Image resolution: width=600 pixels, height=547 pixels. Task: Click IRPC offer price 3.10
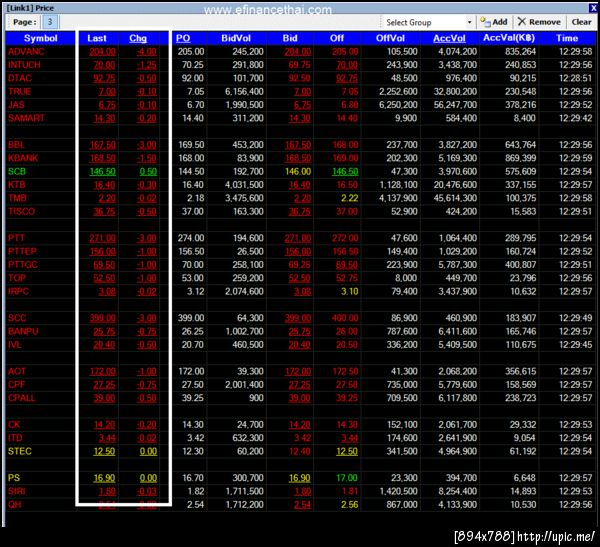(x=349, y=291)
